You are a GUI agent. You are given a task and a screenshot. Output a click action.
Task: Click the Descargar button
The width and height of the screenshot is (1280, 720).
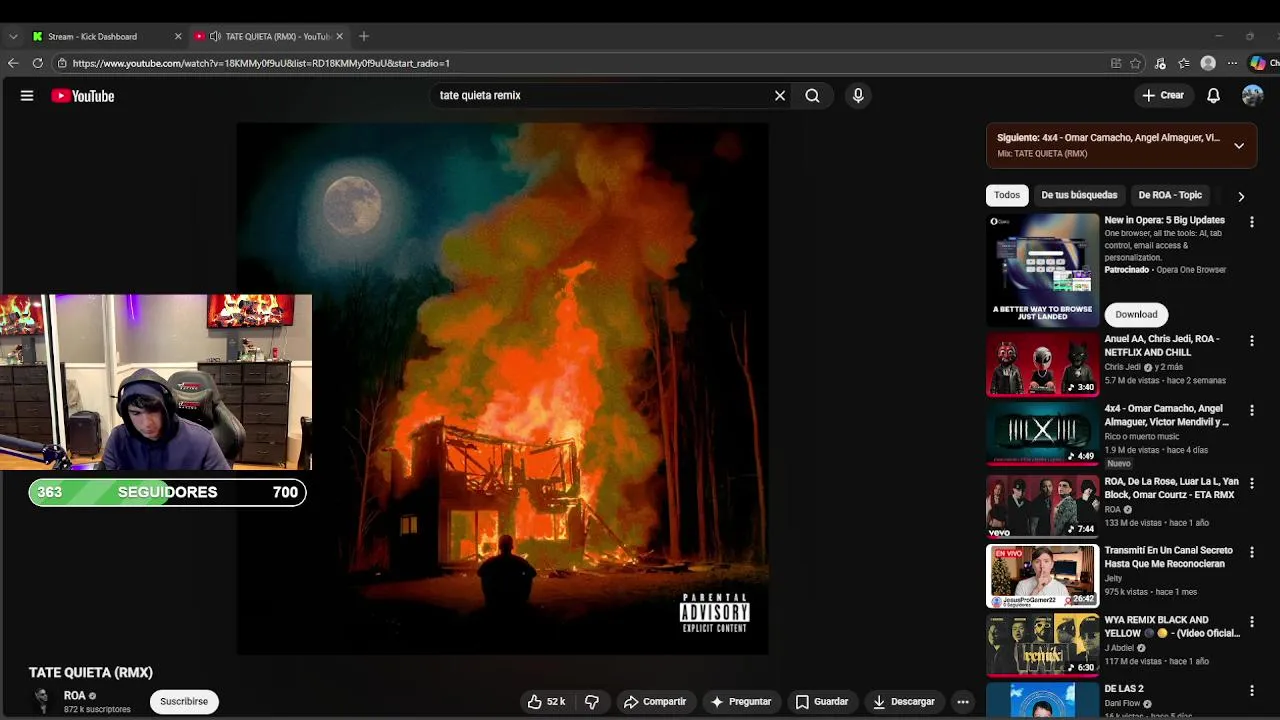pos(904,702)
